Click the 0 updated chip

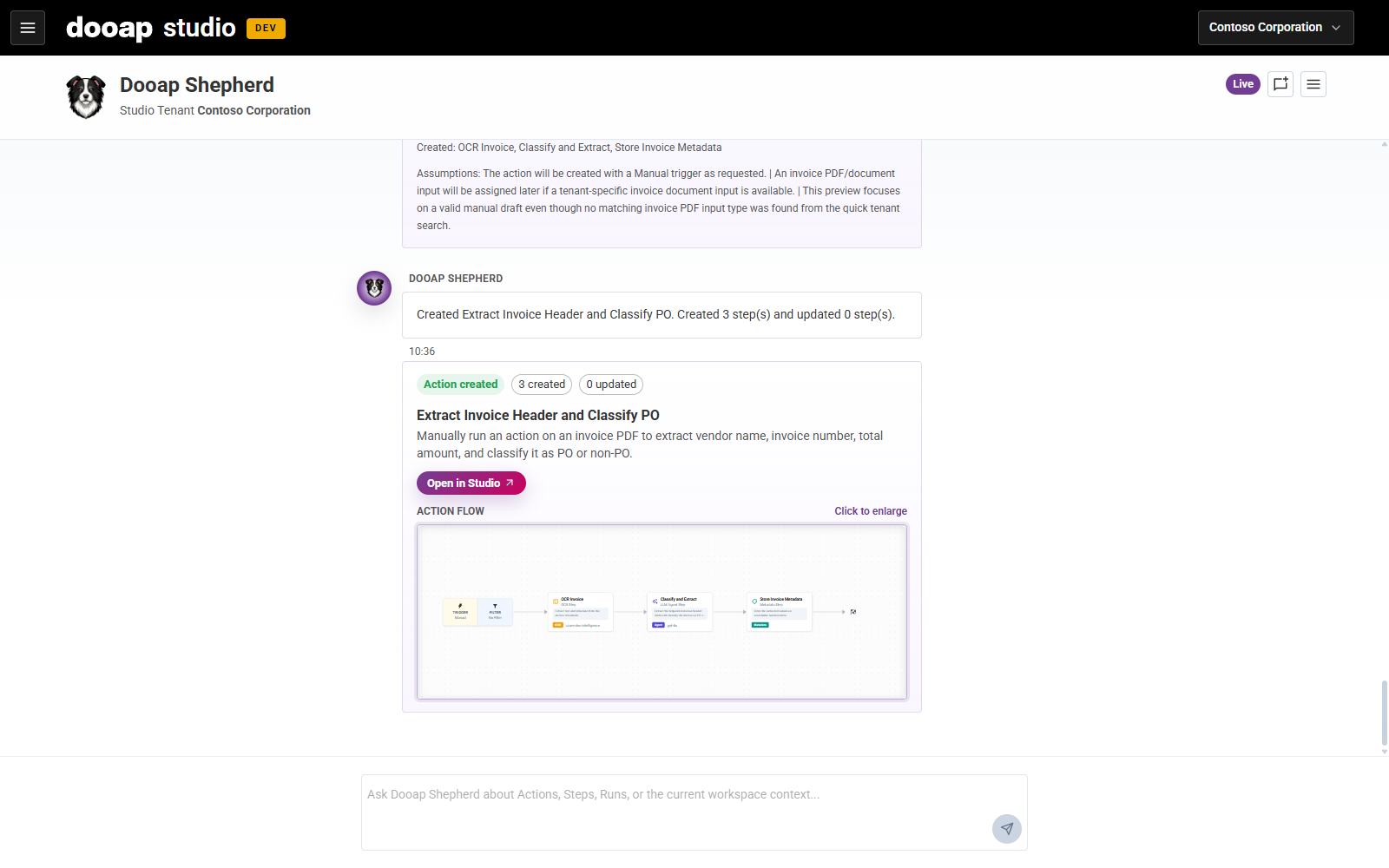[x=611, y=385]
